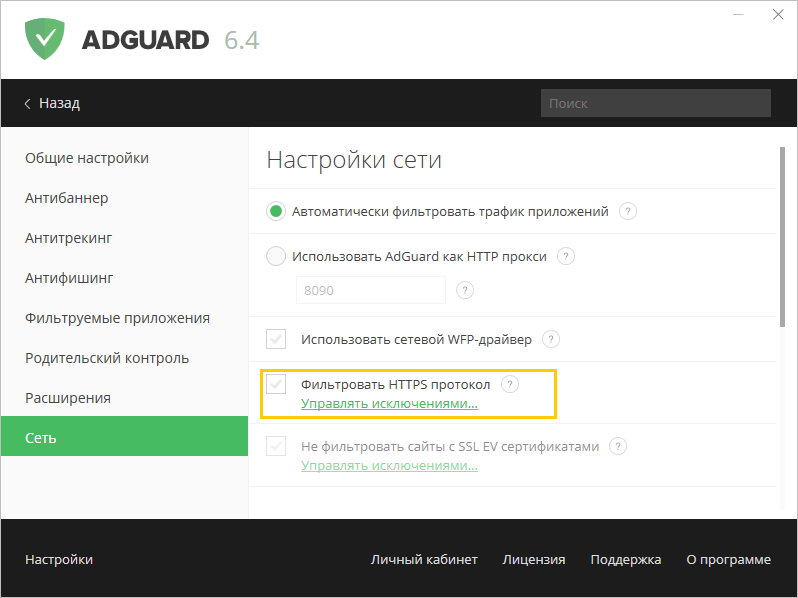Viewport: 798px width, 598px height.
Task: Open help icon for SSL EV сертификатами option
Action: 618,446
